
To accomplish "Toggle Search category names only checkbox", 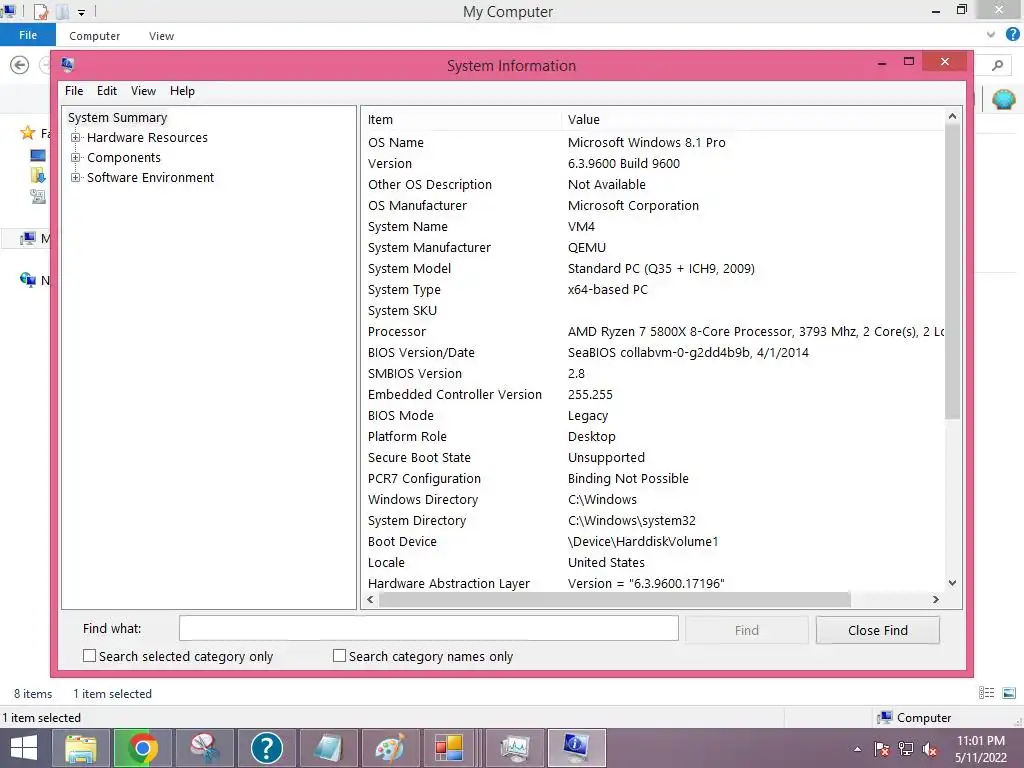I will click(340, 656).
